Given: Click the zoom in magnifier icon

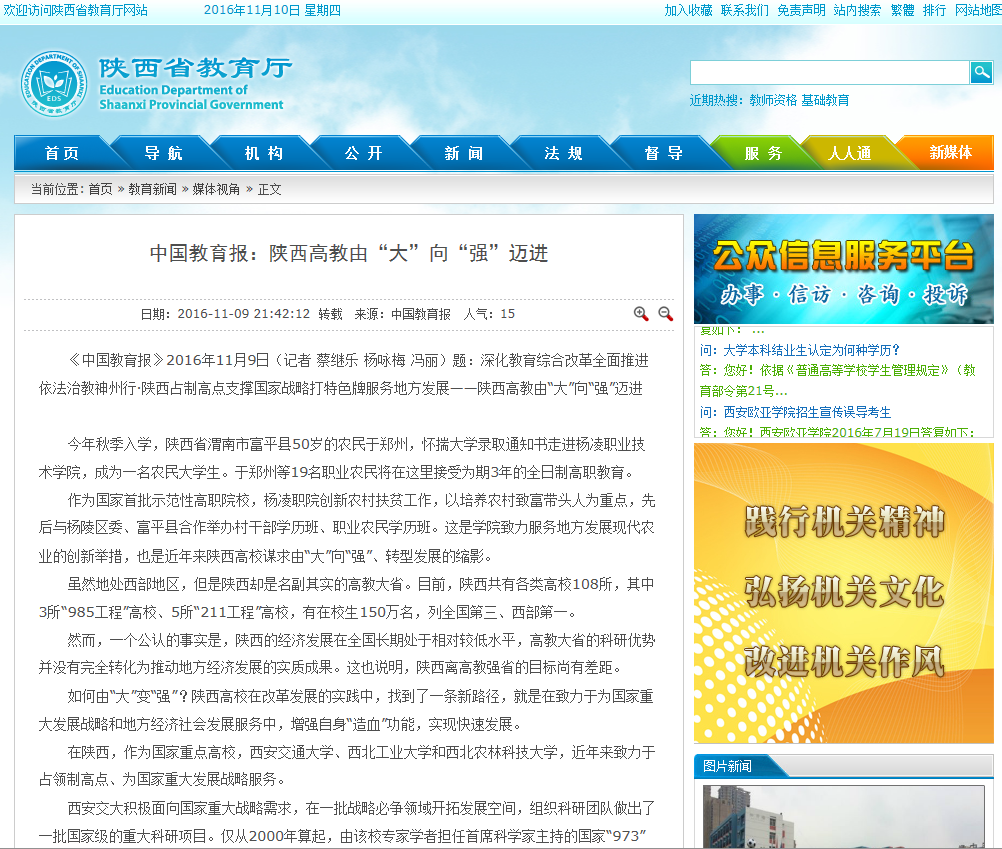Looking at the screenshot, I should [x=641, y=314].
